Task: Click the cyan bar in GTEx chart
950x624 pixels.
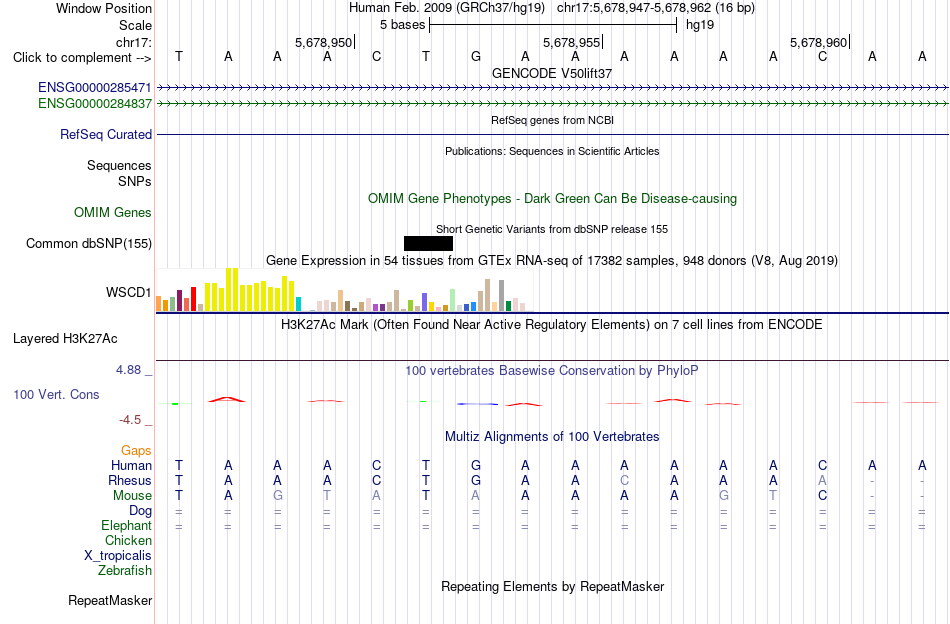Action: point(298,304)
